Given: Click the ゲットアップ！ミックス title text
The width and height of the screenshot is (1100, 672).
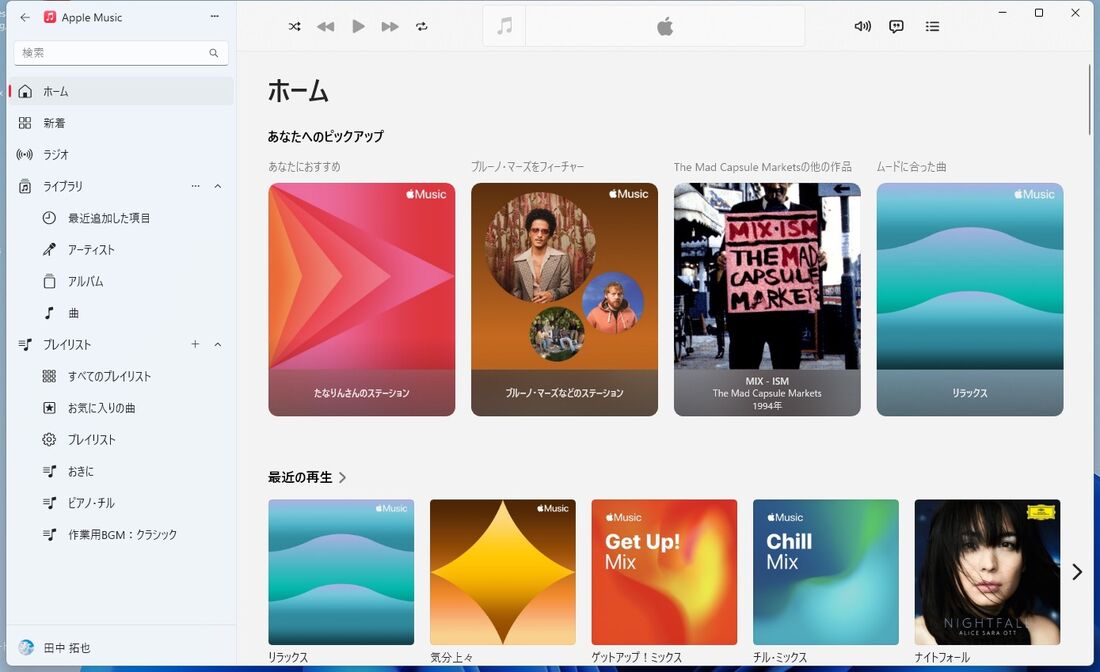Looking at the screenshot, I should point(636,657).
